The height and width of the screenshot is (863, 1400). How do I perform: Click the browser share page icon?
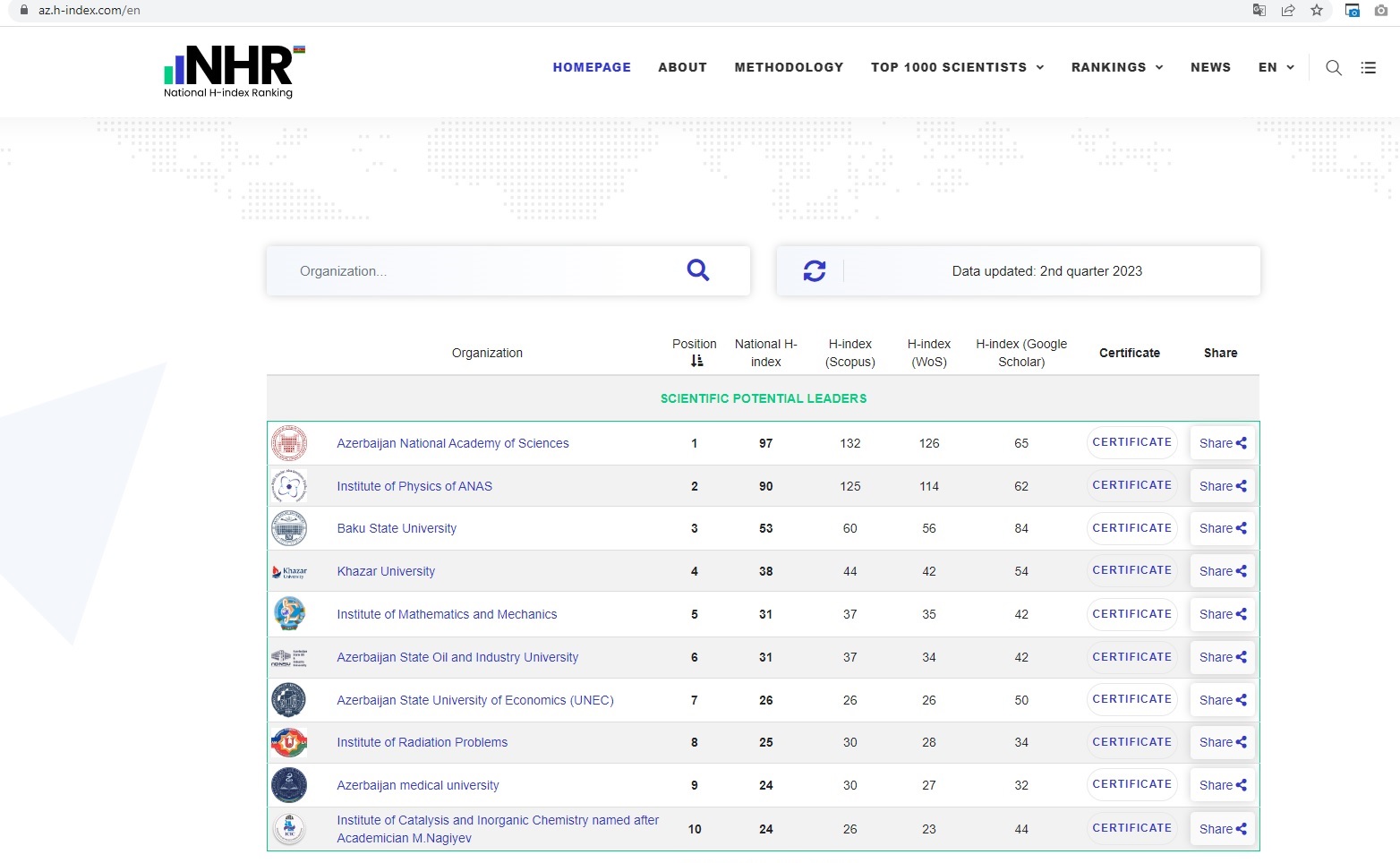click(x=1288, y=11)
